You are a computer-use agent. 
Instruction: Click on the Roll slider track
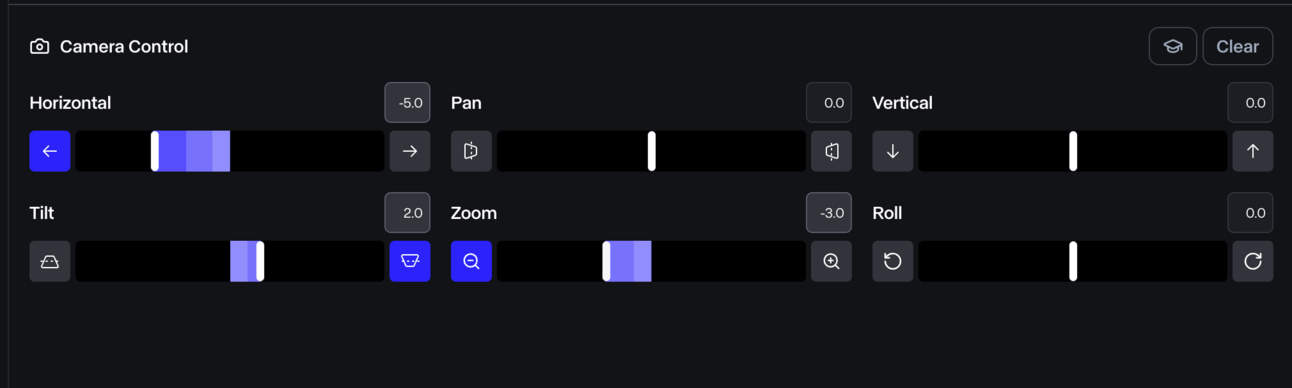click(x=1073, y=261)
